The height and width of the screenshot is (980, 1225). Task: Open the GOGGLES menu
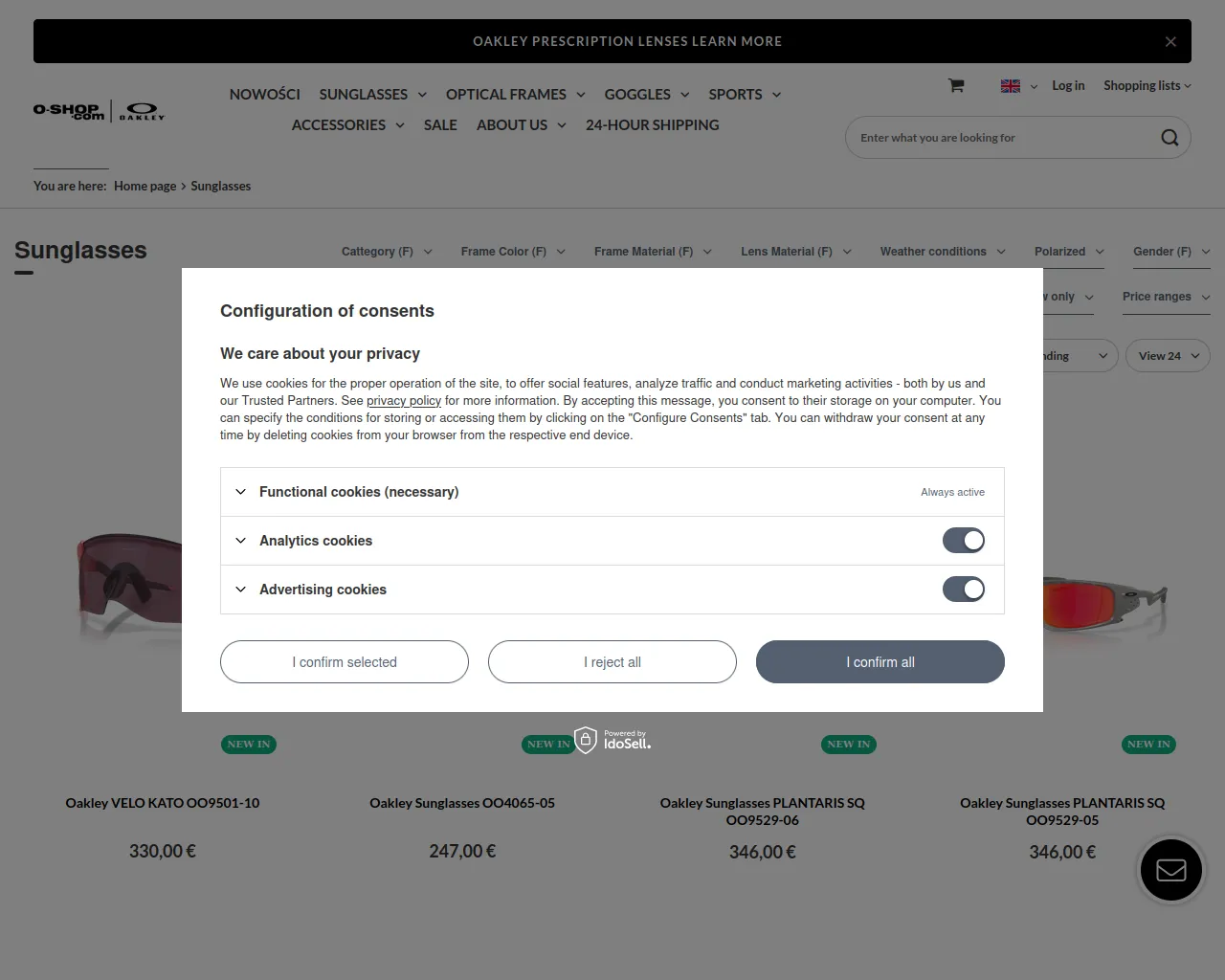(646, 94)
